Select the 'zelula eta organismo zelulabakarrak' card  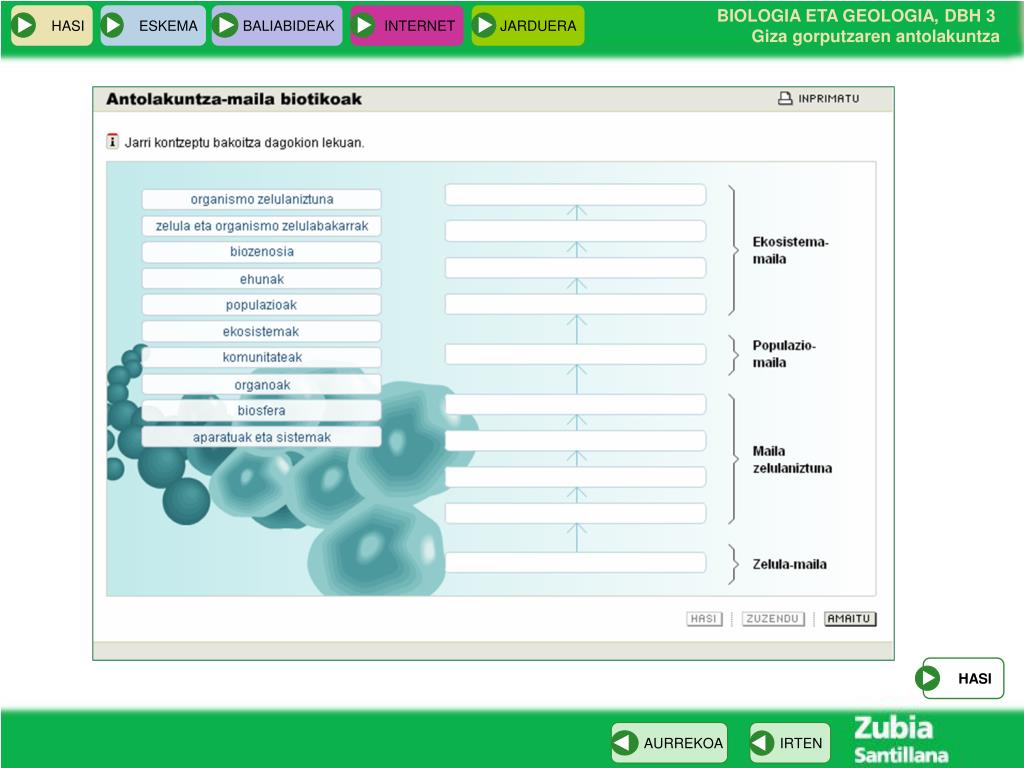(261, 226)
